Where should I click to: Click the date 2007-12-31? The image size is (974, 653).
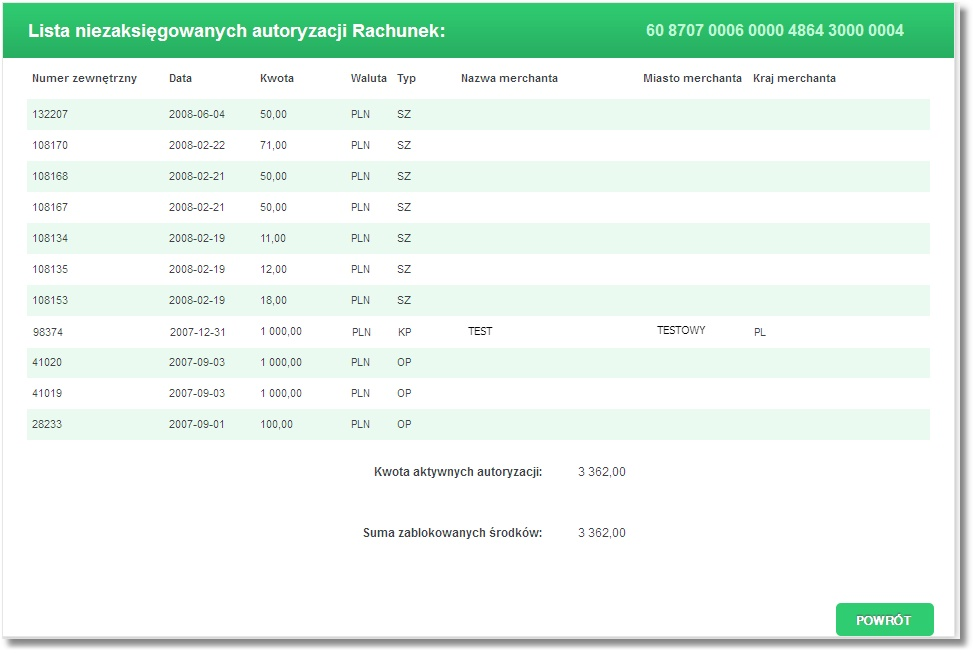click(x=198, y=332)
